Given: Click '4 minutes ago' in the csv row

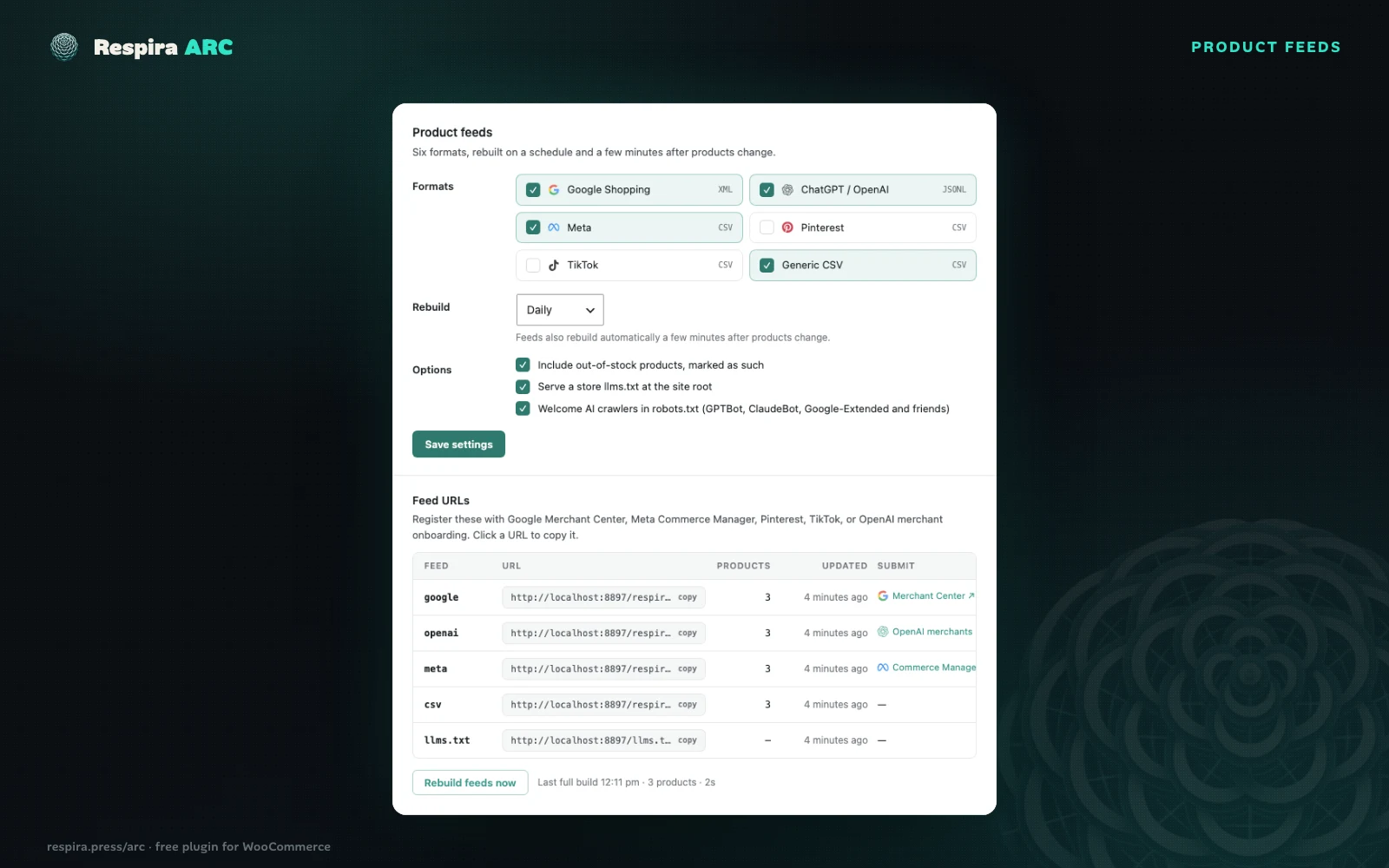Looking at the screenshot, I should pyautogui.click(x=835, y=705).
